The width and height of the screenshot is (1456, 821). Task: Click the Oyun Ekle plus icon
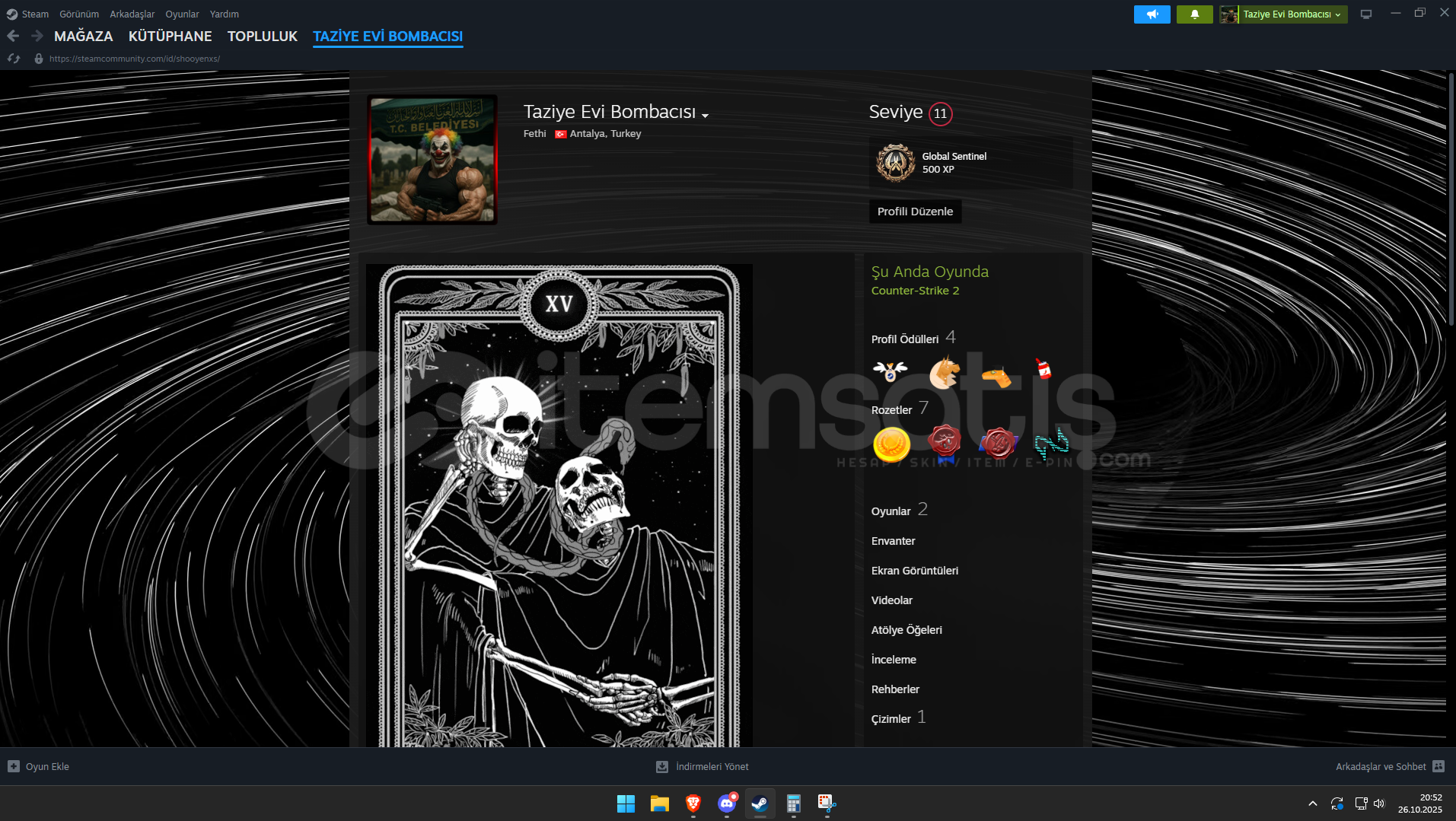(x=14, y=766)
